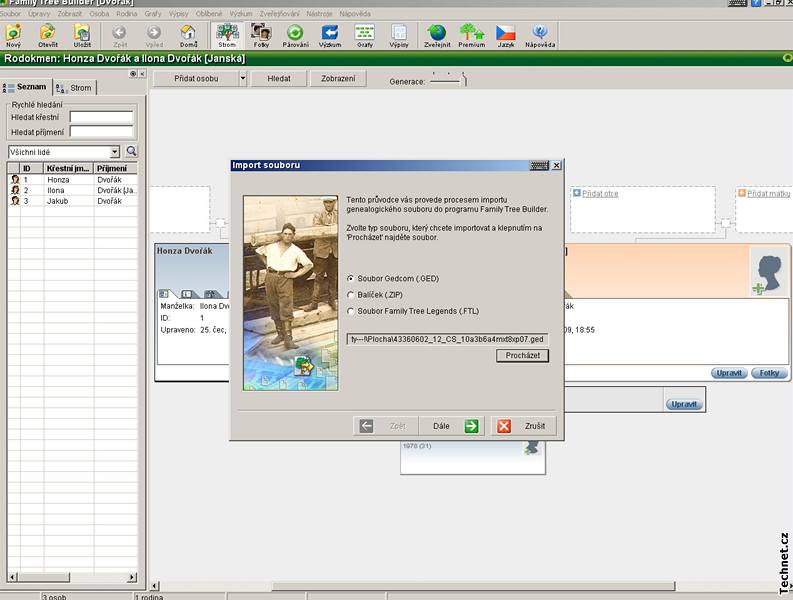Click the magnifier search icon next to Všichni lidé
The height and width of the screenshot is (600, 793).
[131, 151]
